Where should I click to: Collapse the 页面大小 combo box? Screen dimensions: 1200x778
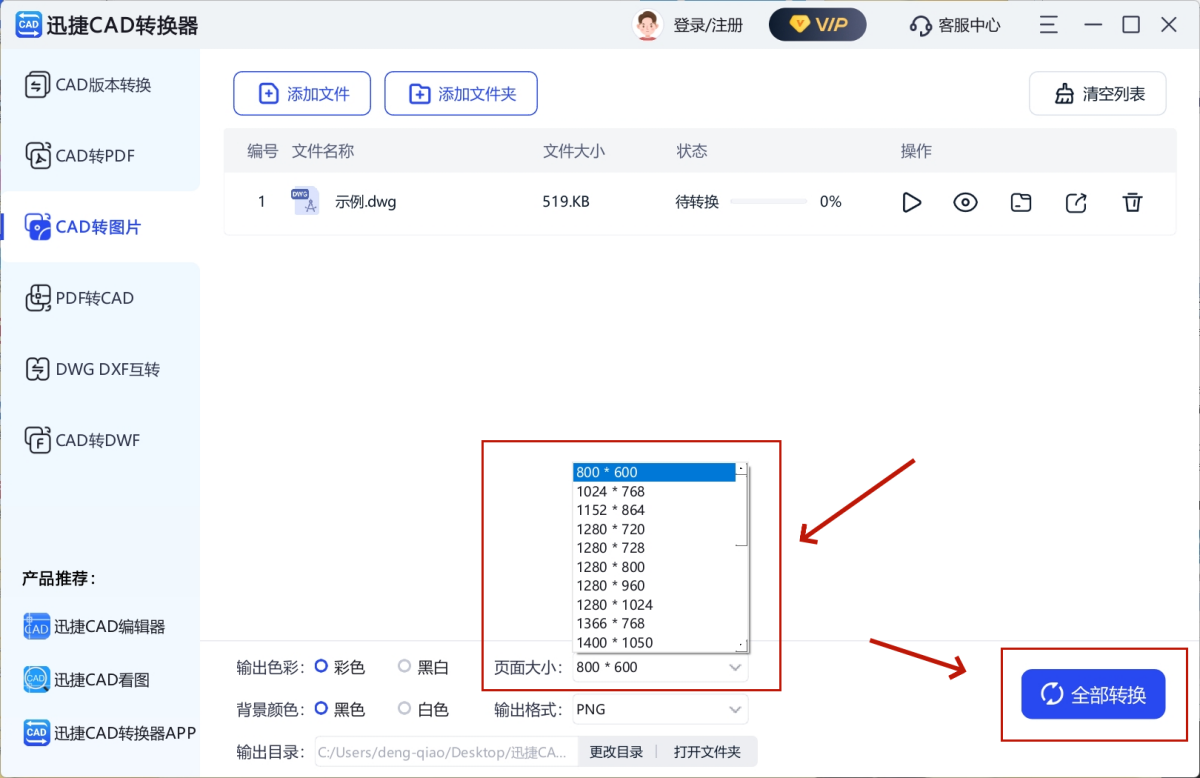coord(660,667)
